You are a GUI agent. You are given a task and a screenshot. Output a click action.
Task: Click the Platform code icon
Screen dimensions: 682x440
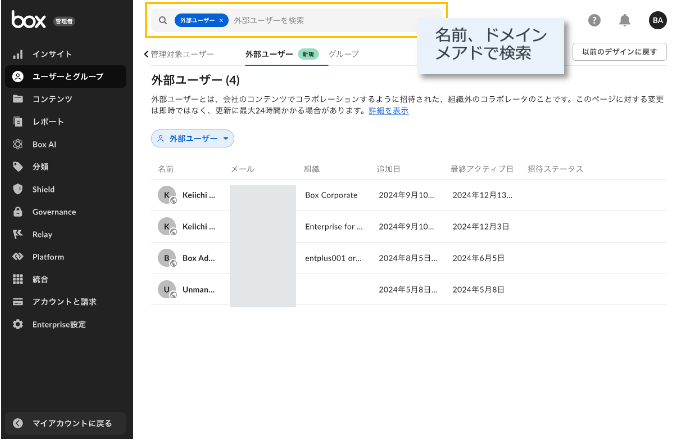tap(18, 257)
